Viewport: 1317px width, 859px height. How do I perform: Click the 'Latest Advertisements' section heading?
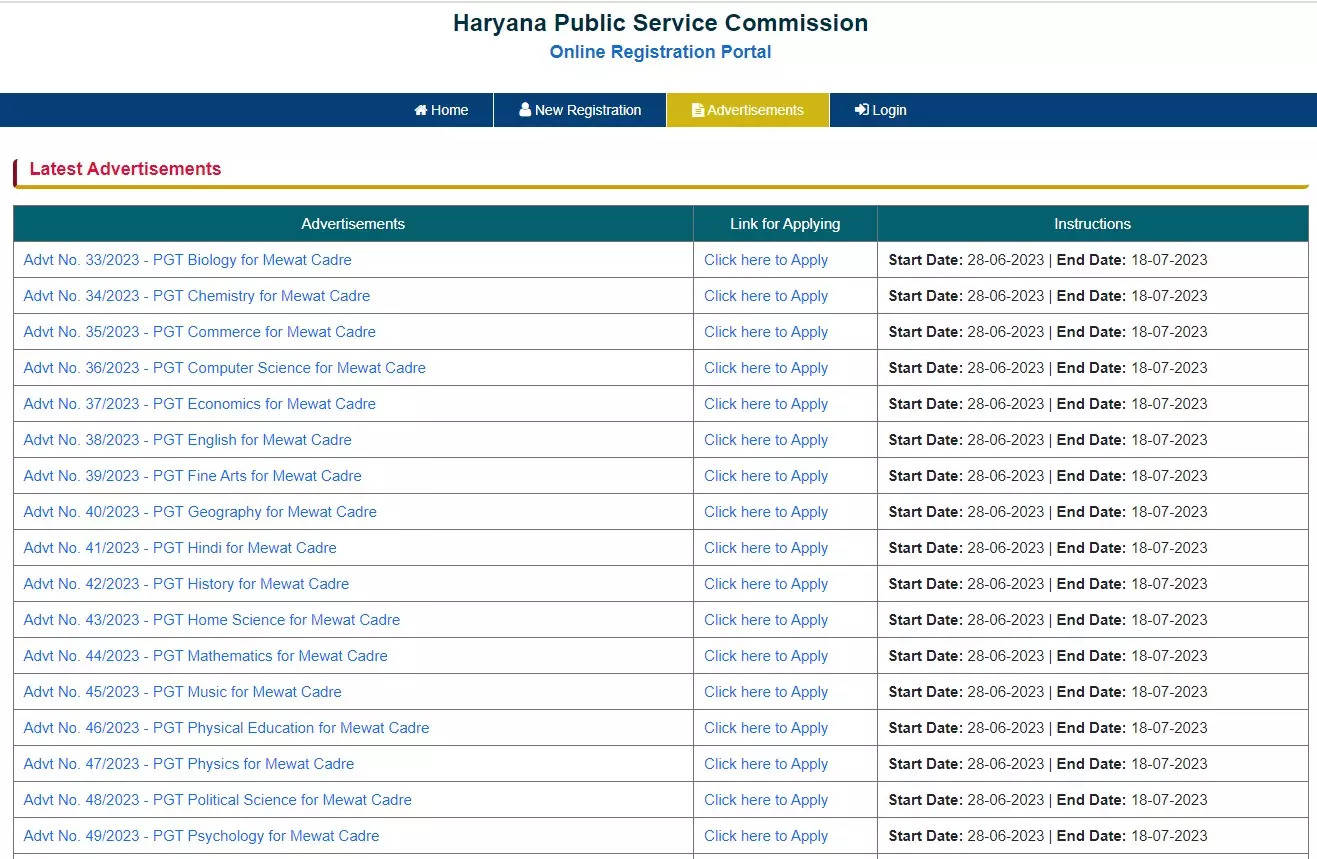coord(125,169)
